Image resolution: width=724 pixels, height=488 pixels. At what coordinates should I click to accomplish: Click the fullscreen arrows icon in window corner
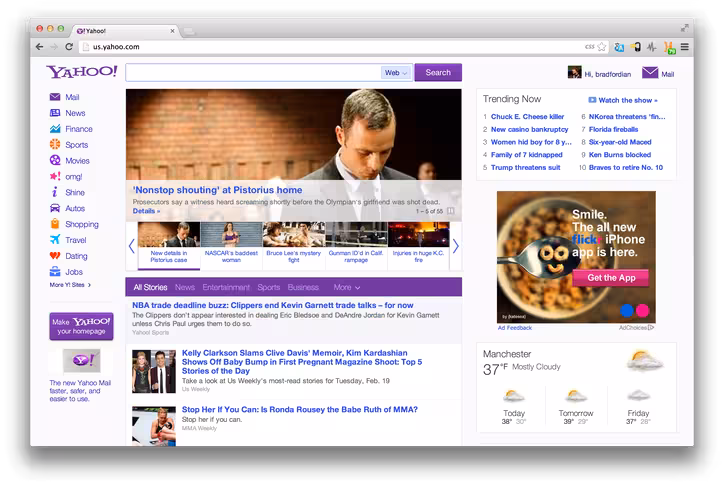point(684,28)
